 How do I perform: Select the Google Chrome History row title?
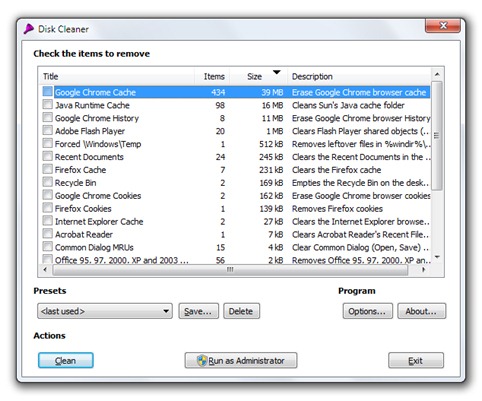click(x=97, y=118)
